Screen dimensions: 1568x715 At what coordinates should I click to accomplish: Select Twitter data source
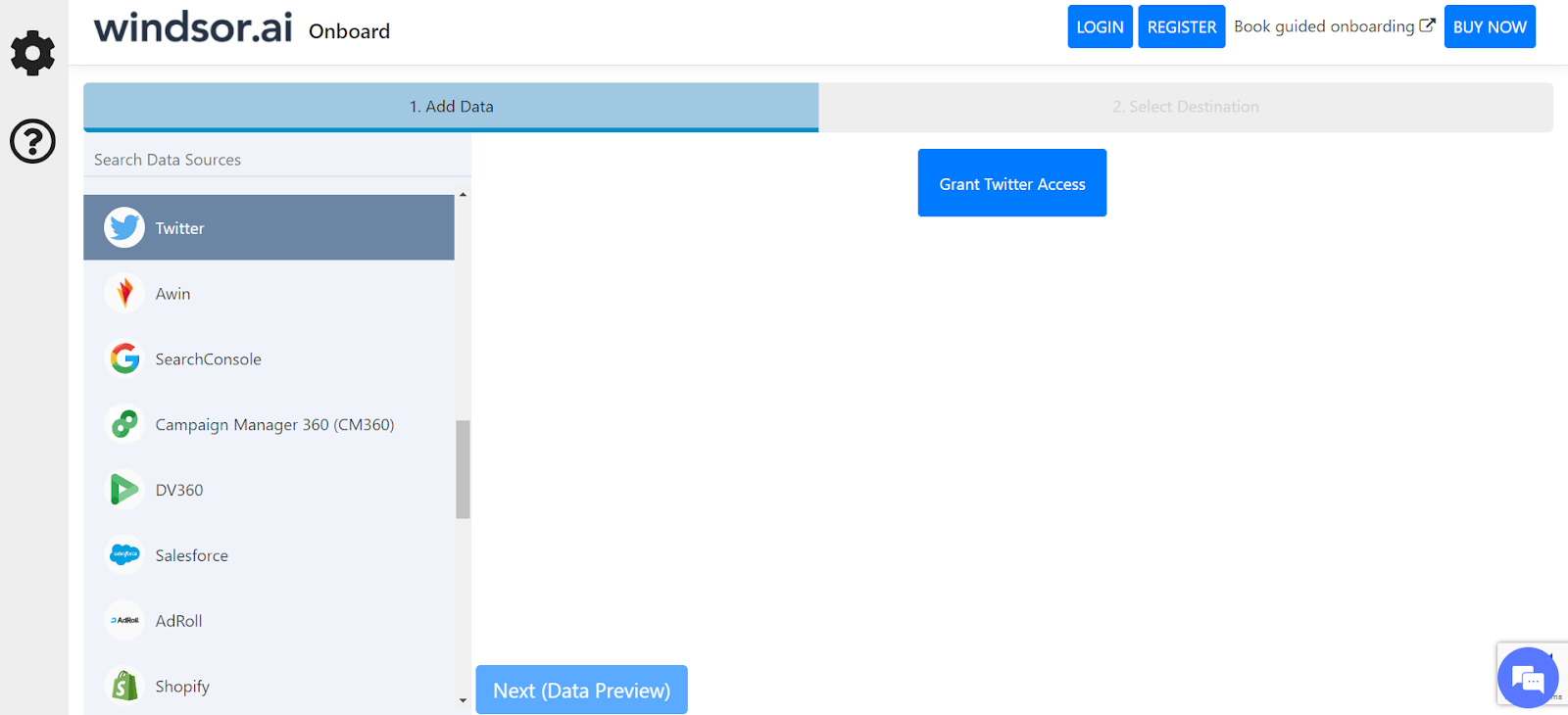point(269,227)
